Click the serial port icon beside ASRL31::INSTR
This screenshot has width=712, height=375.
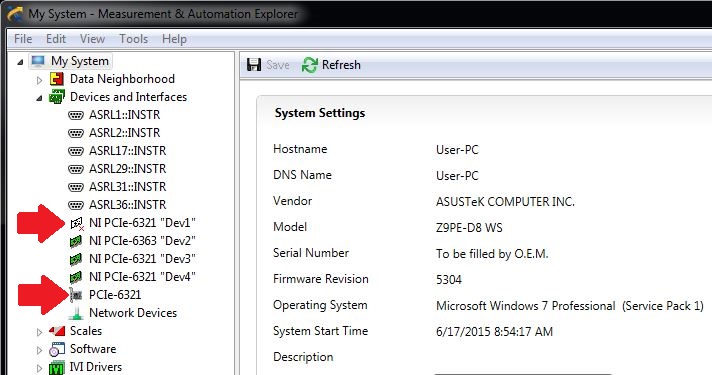(75, 187)
